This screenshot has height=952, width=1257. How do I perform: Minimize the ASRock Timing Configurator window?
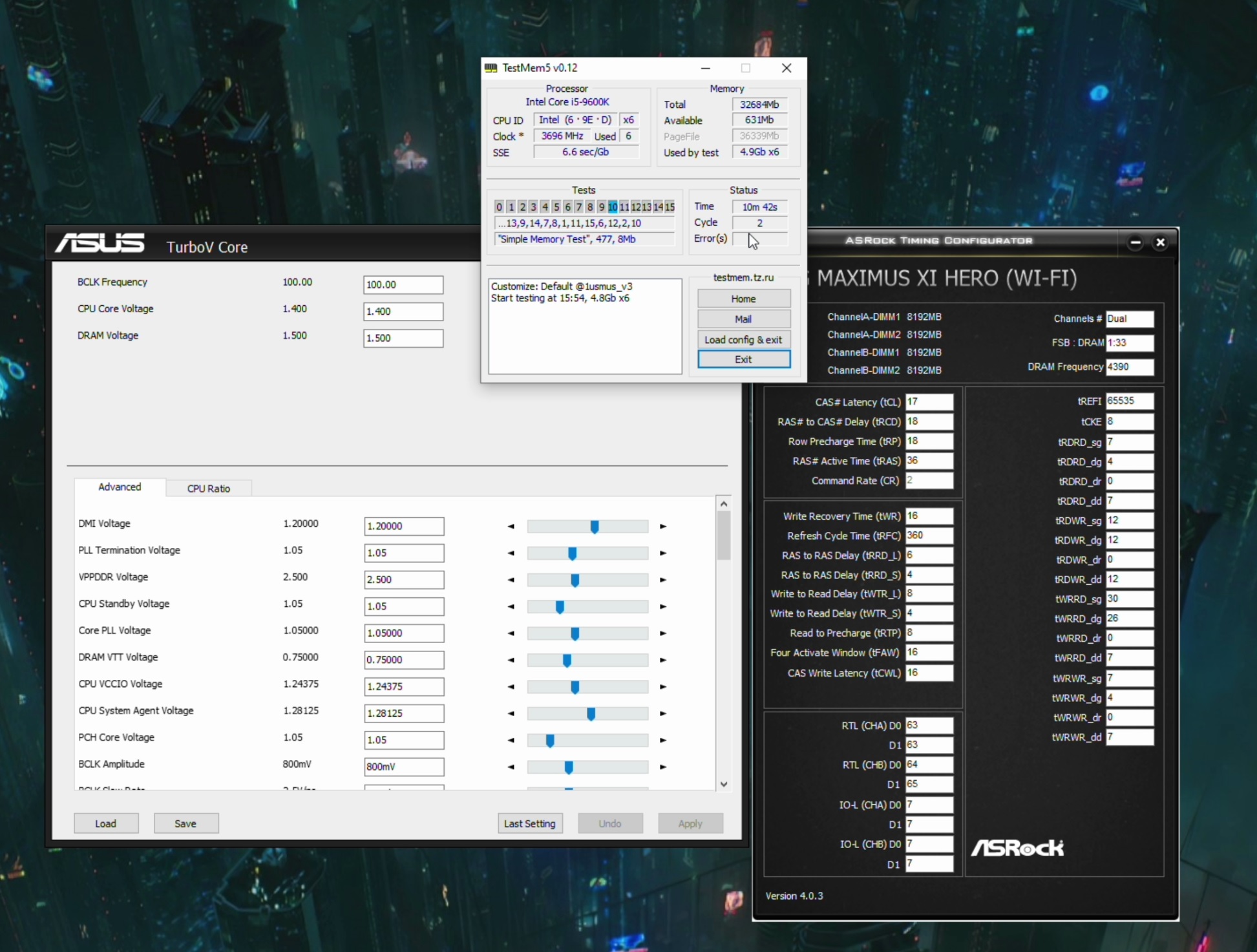[x=1135, y=242]
